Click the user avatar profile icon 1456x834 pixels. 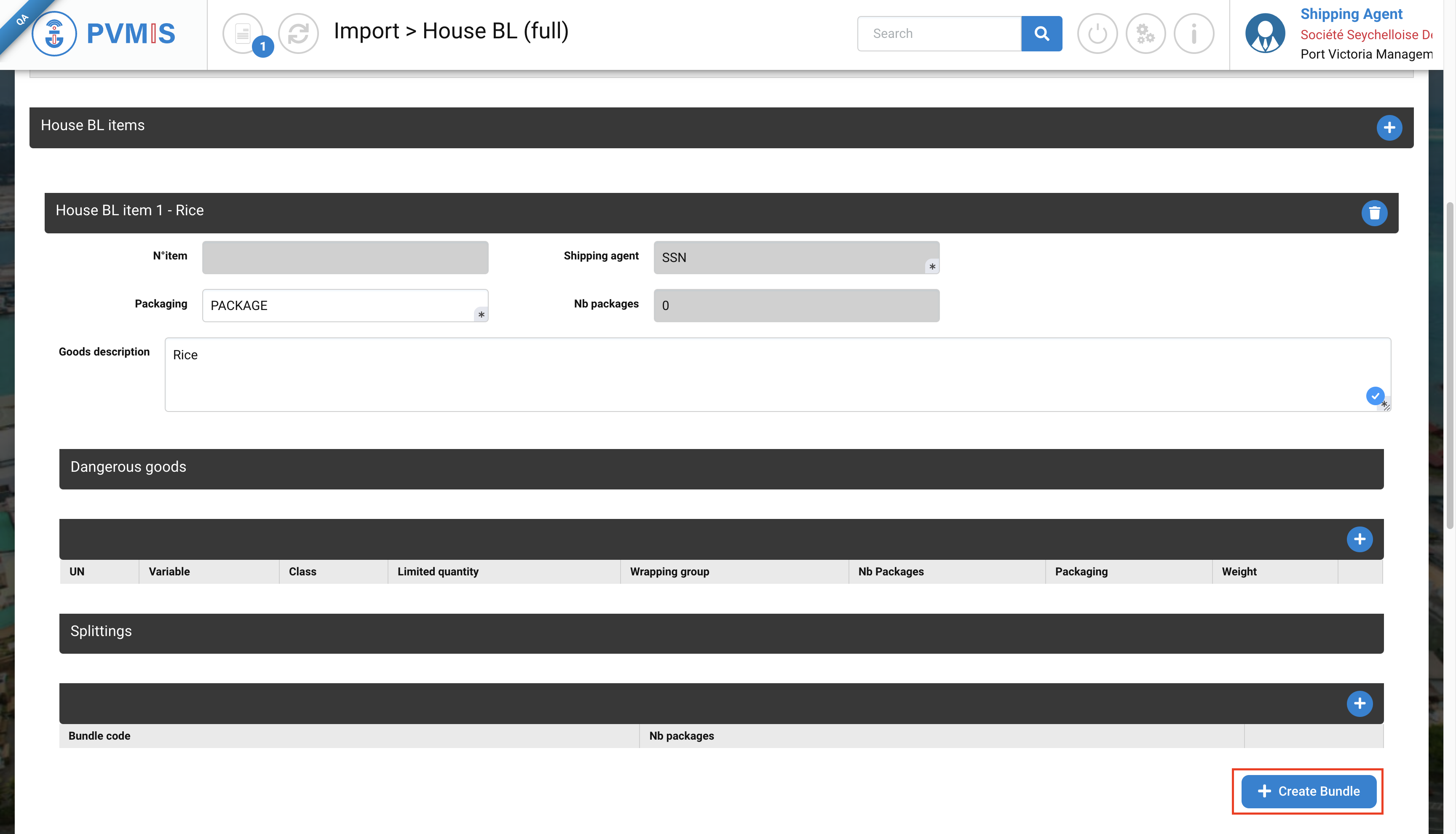point(1264,33)
